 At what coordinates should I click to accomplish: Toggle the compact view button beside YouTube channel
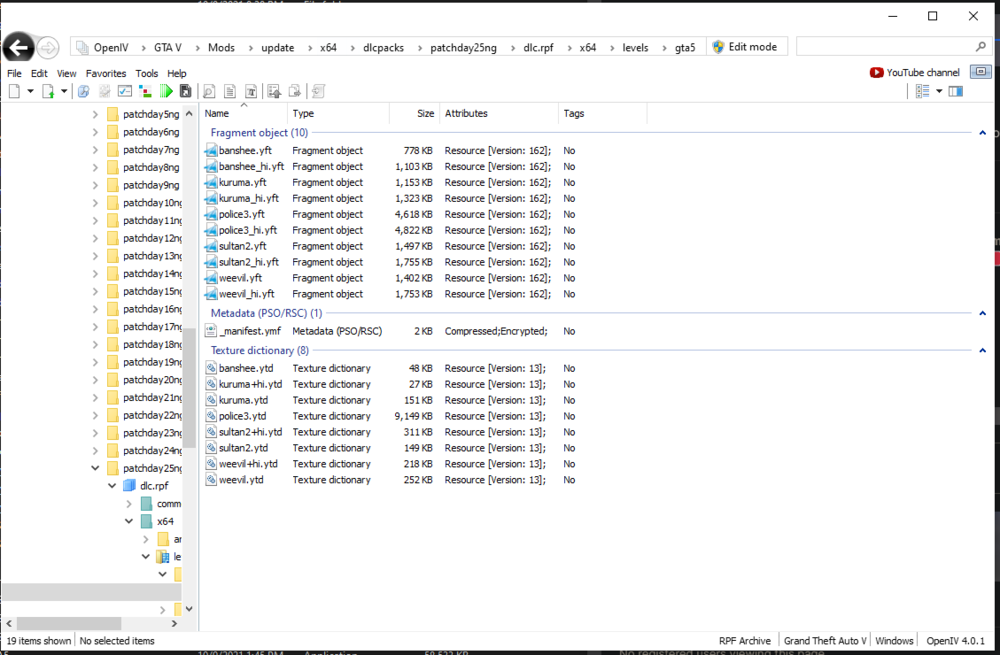pos(980,72)
